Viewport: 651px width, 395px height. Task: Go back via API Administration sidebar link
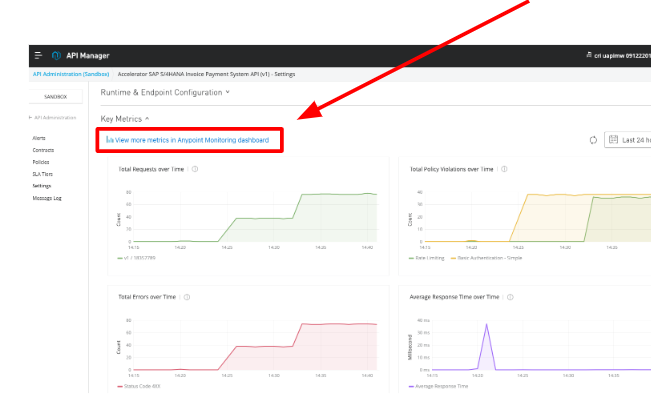pos(53,118)
